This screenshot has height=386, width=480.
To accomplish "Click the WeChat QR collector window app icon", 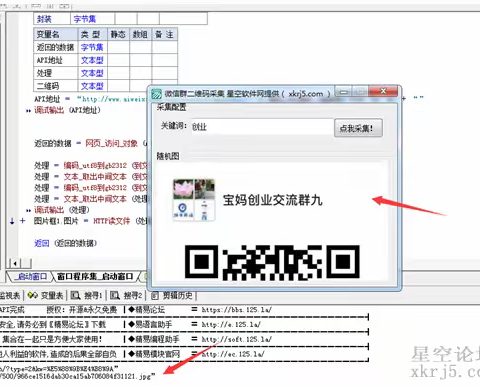I will coord(156,94).
